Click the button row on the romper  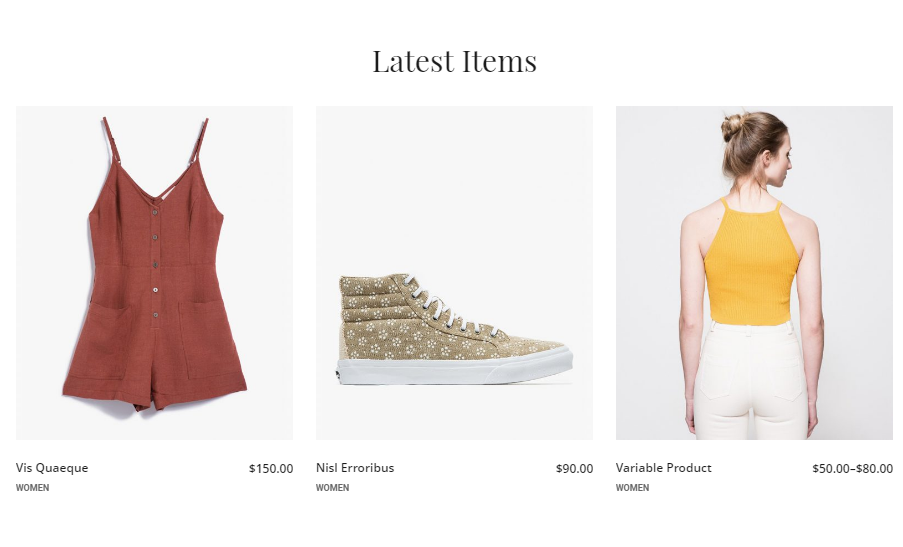(155, 263)
